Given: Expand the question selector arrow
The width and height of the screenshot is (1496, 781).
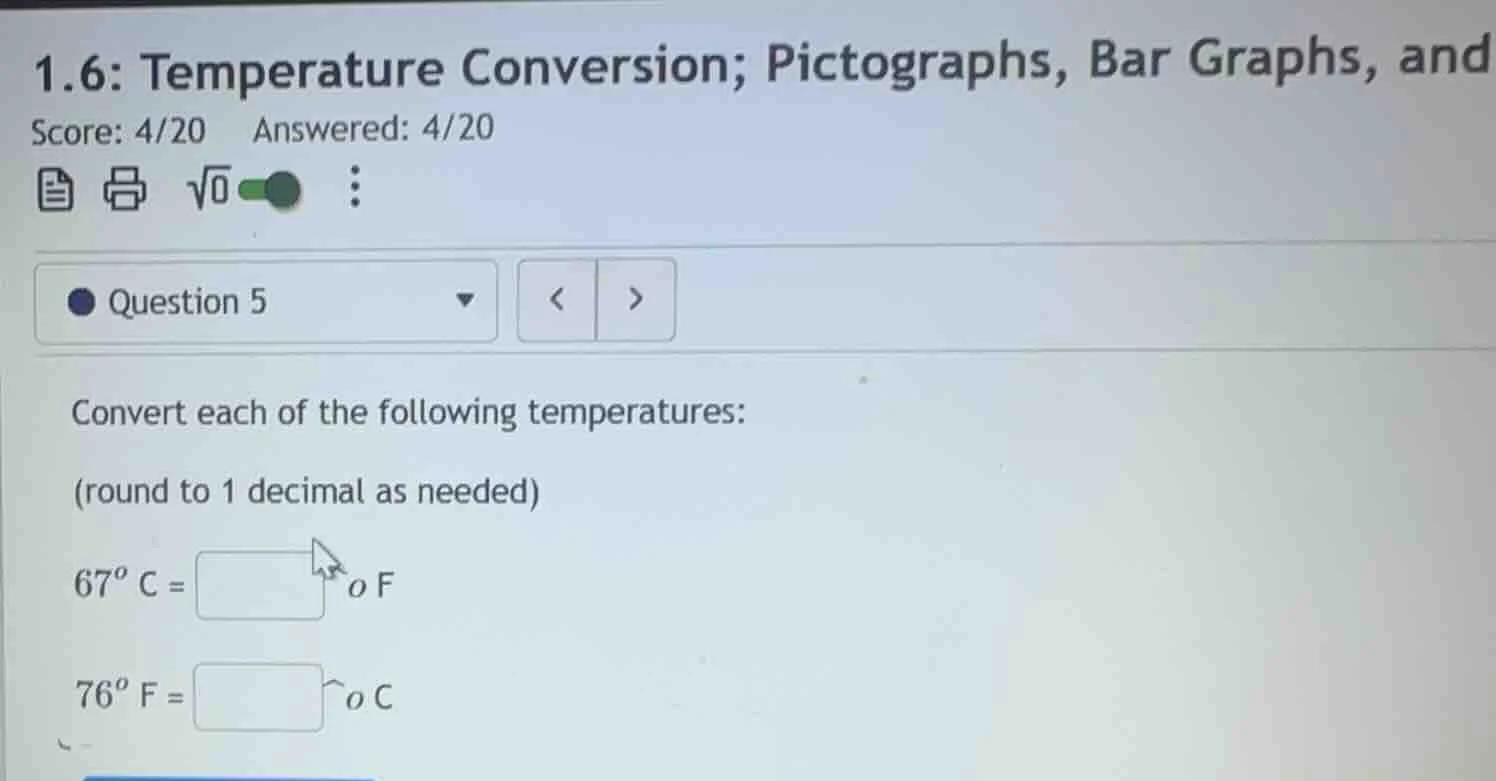Looking at the screenshot, I should [464, 300].
